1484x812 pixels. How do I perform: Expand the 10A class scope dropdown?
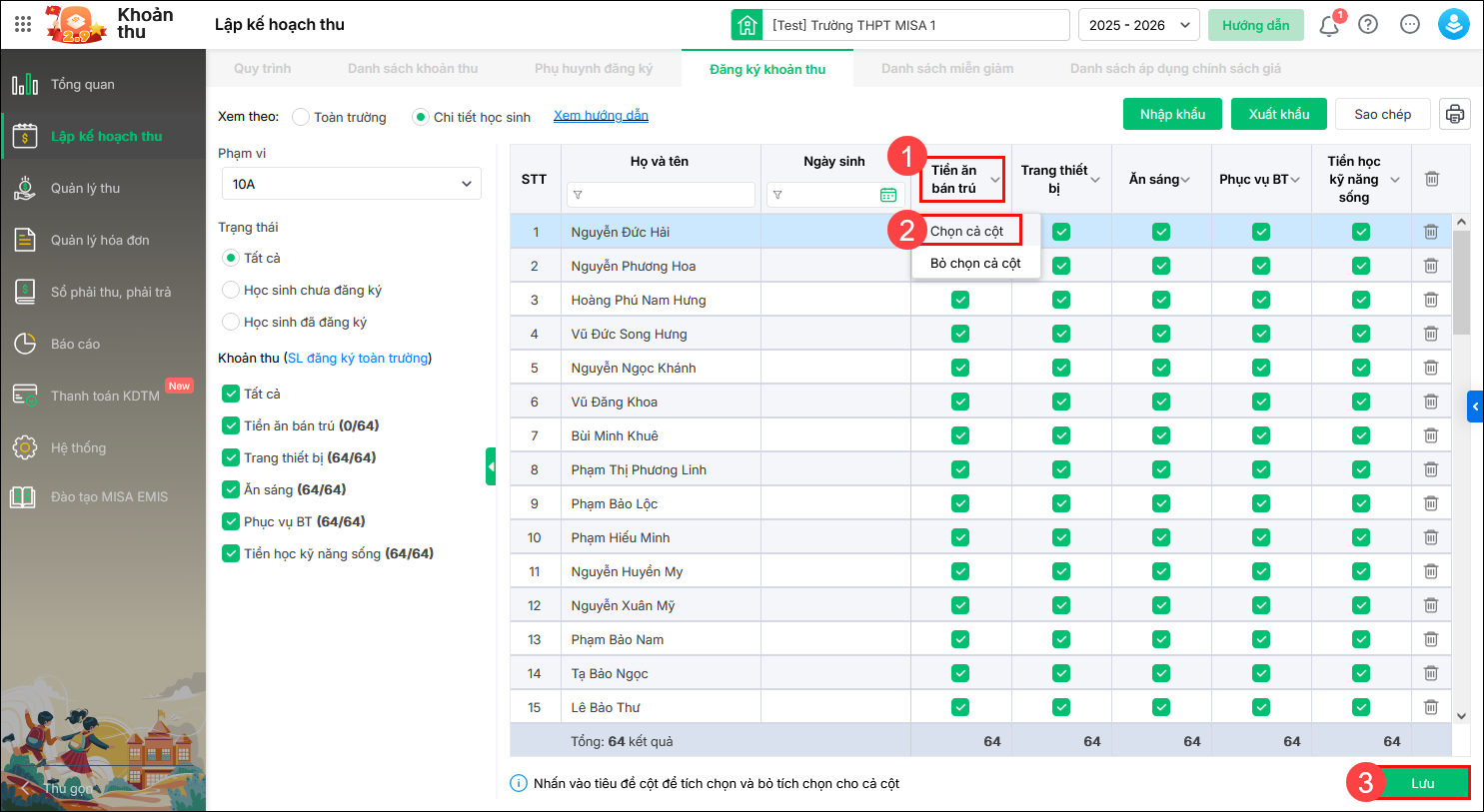[x=351, y=184]
